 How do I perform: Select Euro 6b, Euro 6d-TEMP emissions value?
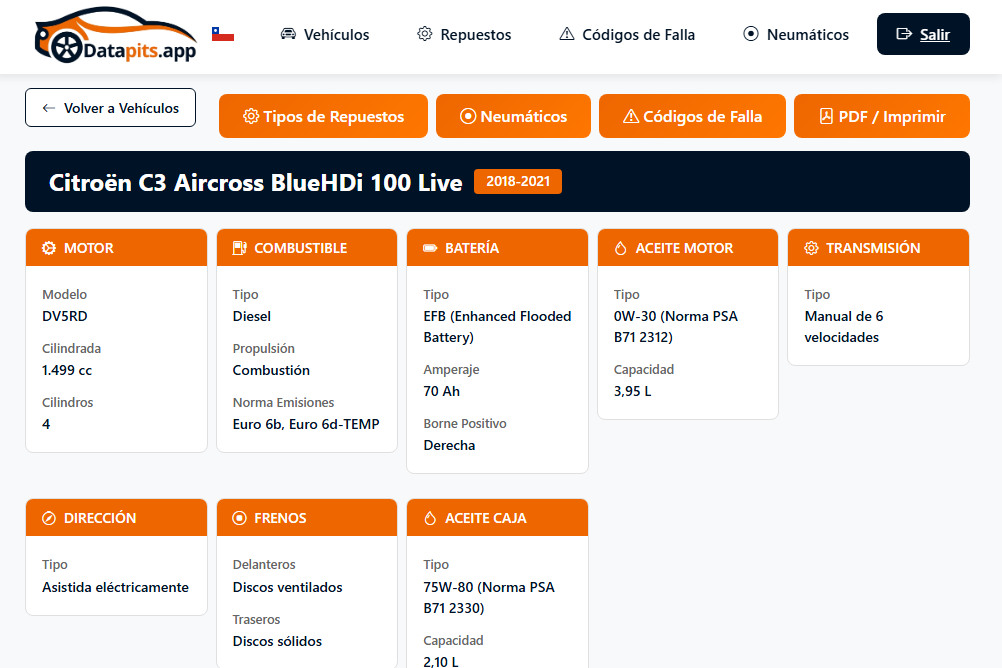[306, 424]
